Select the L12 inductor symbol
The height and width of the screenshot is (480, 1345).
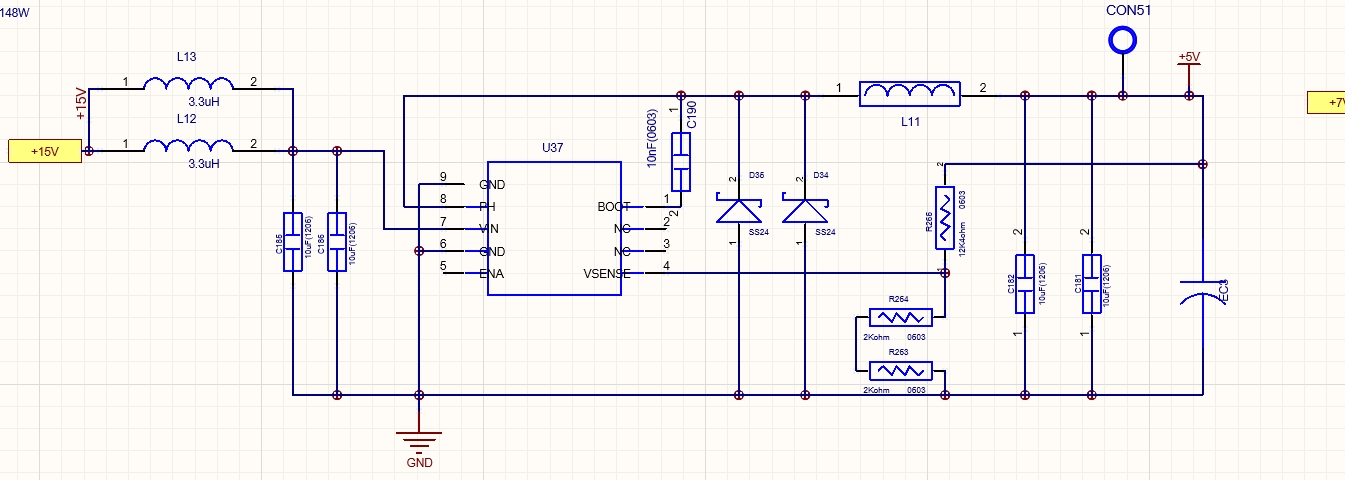tap(187, 146)
